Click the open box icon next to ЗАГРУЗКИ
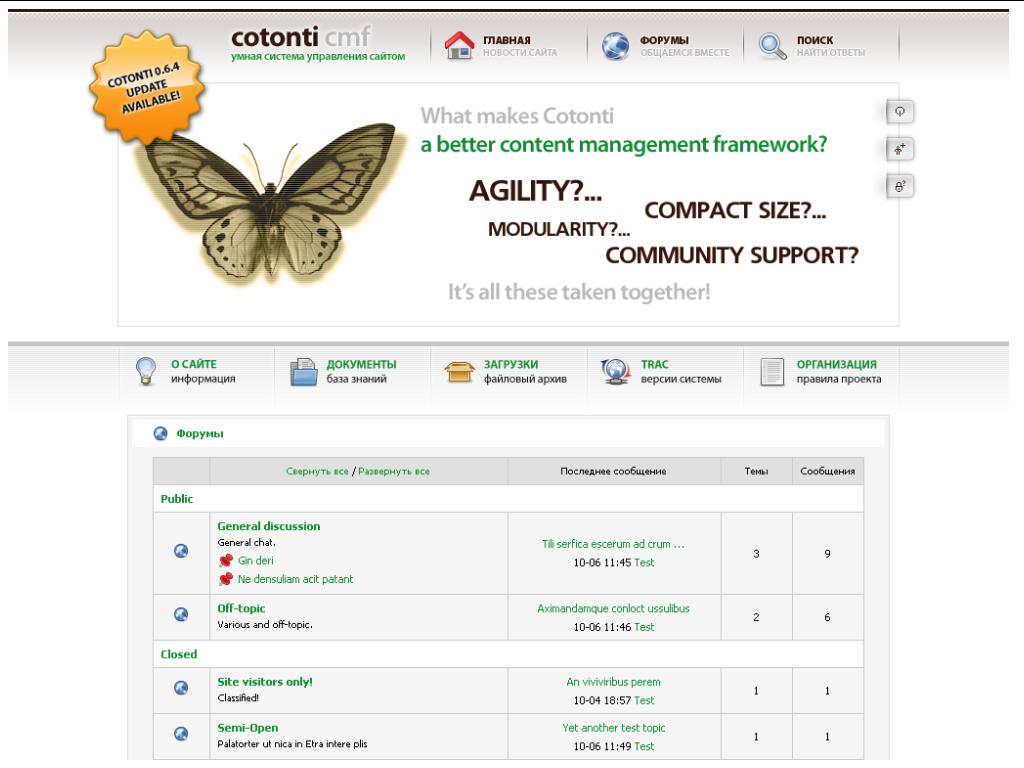 (x=459, y=372)
